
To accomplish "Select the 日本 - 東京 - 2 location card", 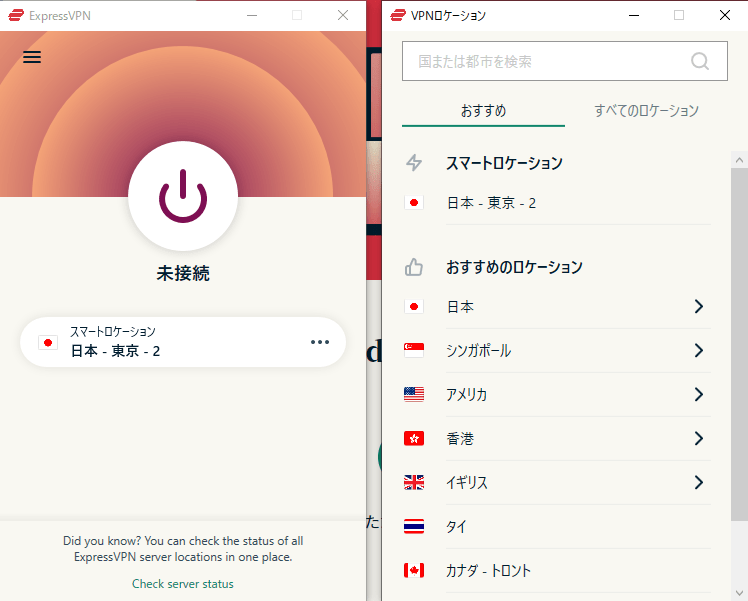I will tap(183, 342).
